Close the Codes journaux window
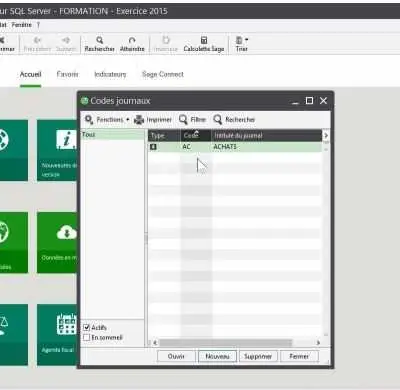This screenshot has width=400, height=390. 323,101
